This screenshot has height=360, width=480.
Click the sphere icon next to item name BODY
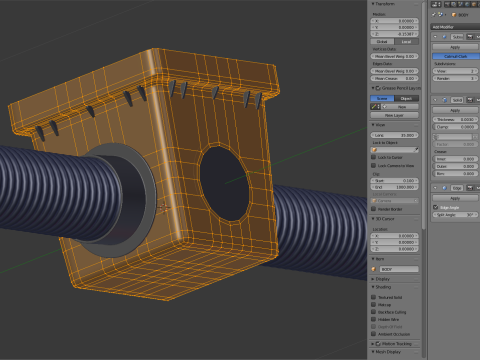point(374,269)
